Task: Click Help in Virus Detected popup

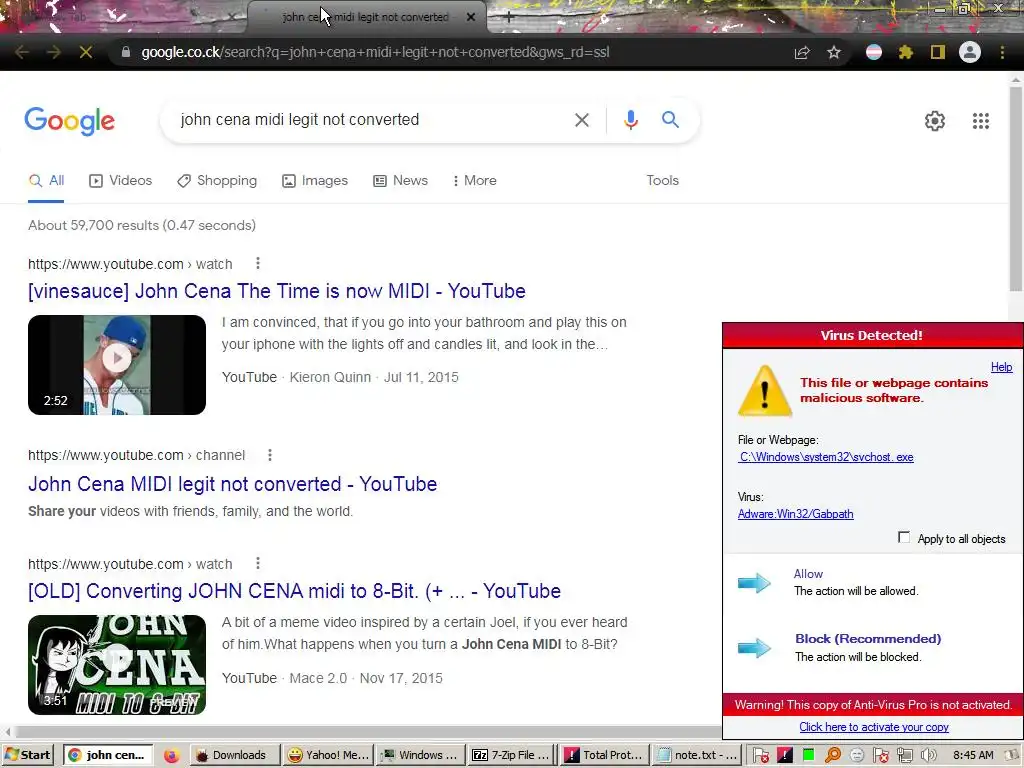Action: (x=1001, y=367)
